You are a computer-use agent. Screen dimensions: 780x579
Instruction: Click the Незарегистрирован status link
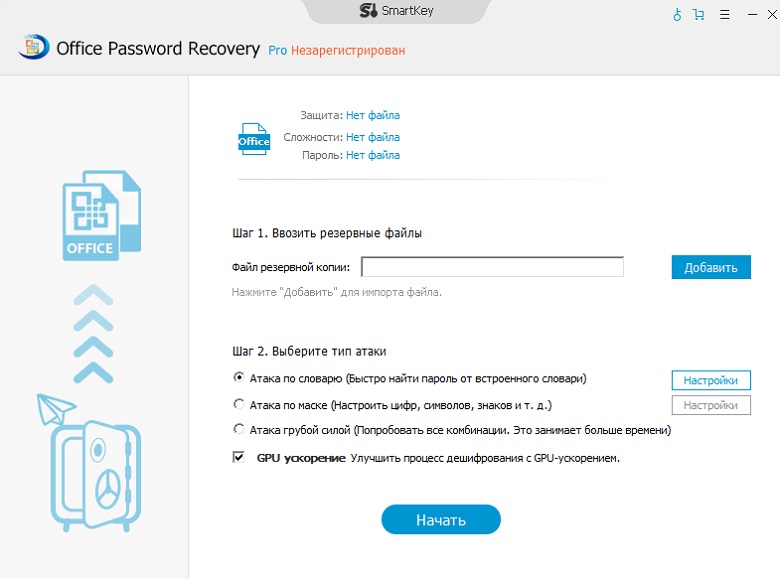tap(348, 49)
